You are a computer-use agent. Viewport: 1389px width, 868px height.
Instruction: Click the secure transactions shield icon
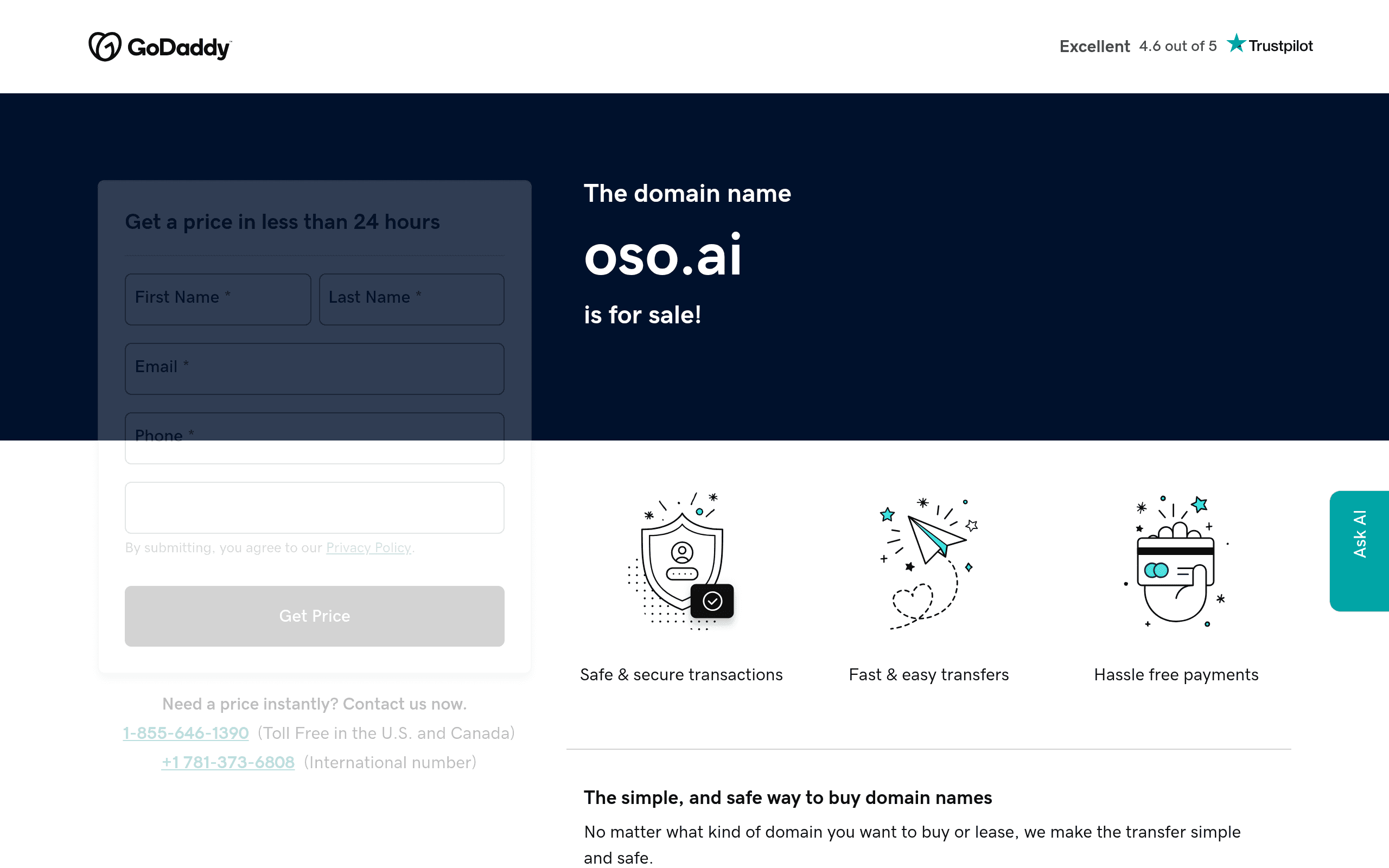coord(681,561)
